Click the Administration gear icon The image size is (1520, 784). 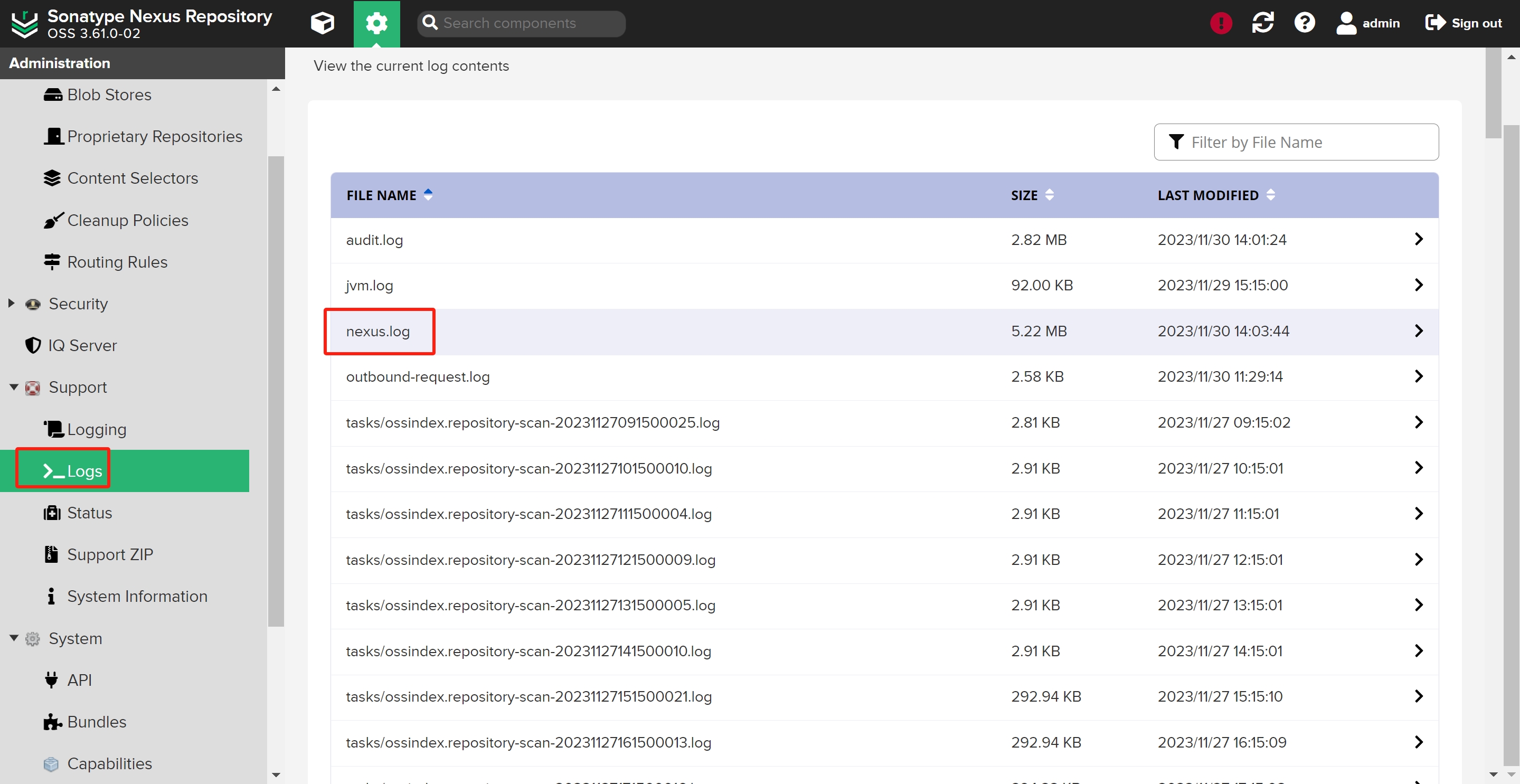[376, 23]
